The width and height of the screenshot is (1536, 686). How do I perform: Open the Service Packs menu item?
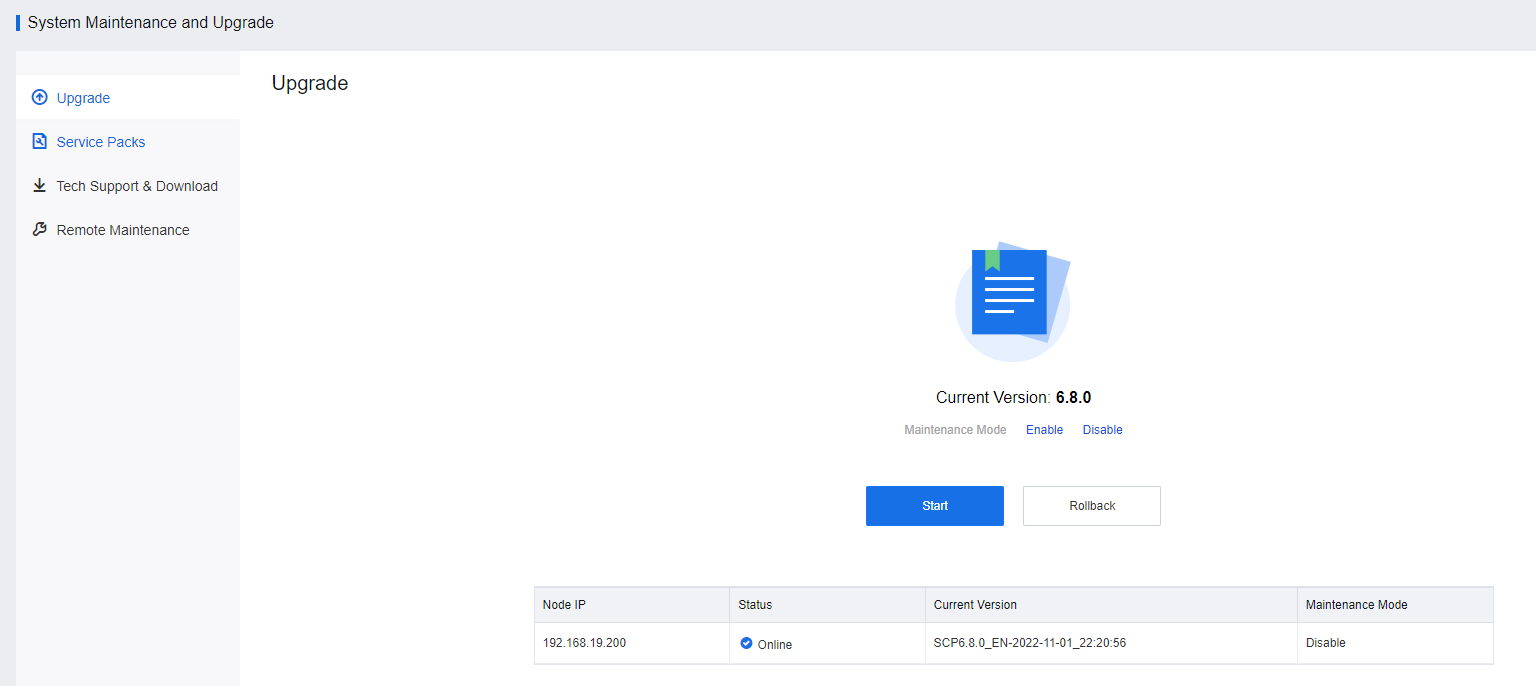click(101, 142)
